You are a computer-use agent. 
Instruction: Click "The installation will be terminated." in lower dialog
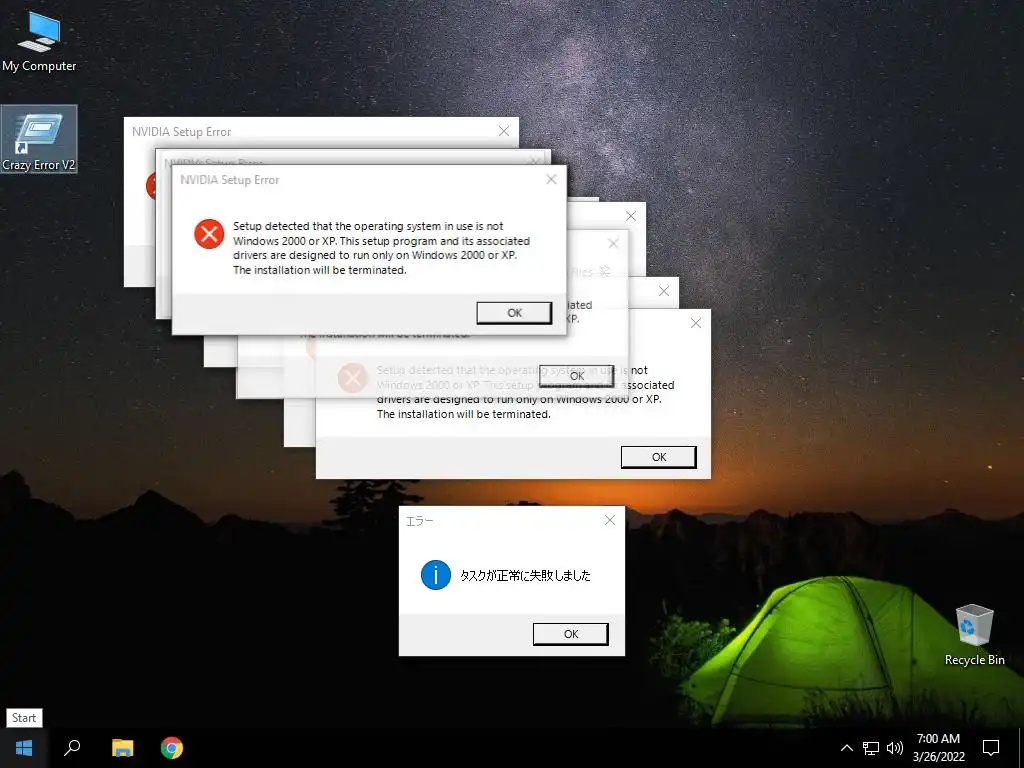[464, 414]
